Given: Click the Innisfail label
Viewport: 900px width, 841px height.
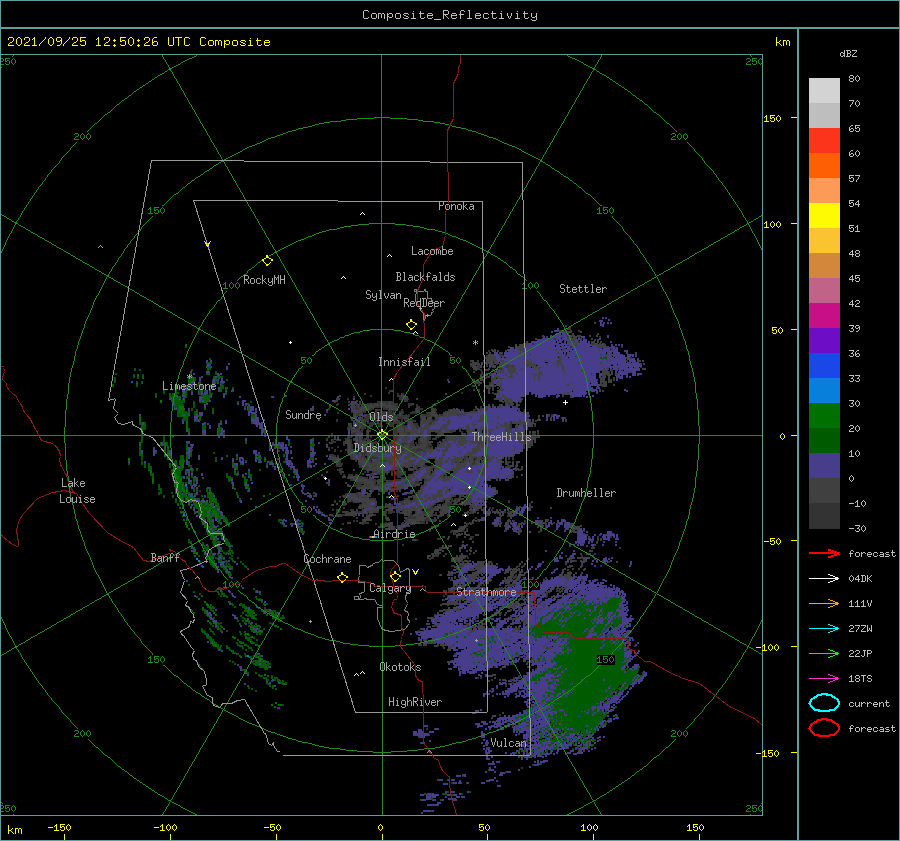Looking at the screenshot, I should tap(404, 362).
